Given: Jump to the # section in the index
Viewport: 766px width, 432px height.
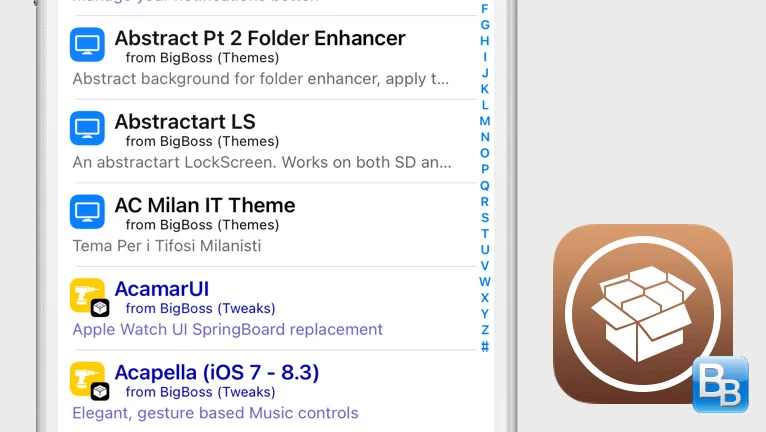Looking at the screenshot, I should click(485, 346).
